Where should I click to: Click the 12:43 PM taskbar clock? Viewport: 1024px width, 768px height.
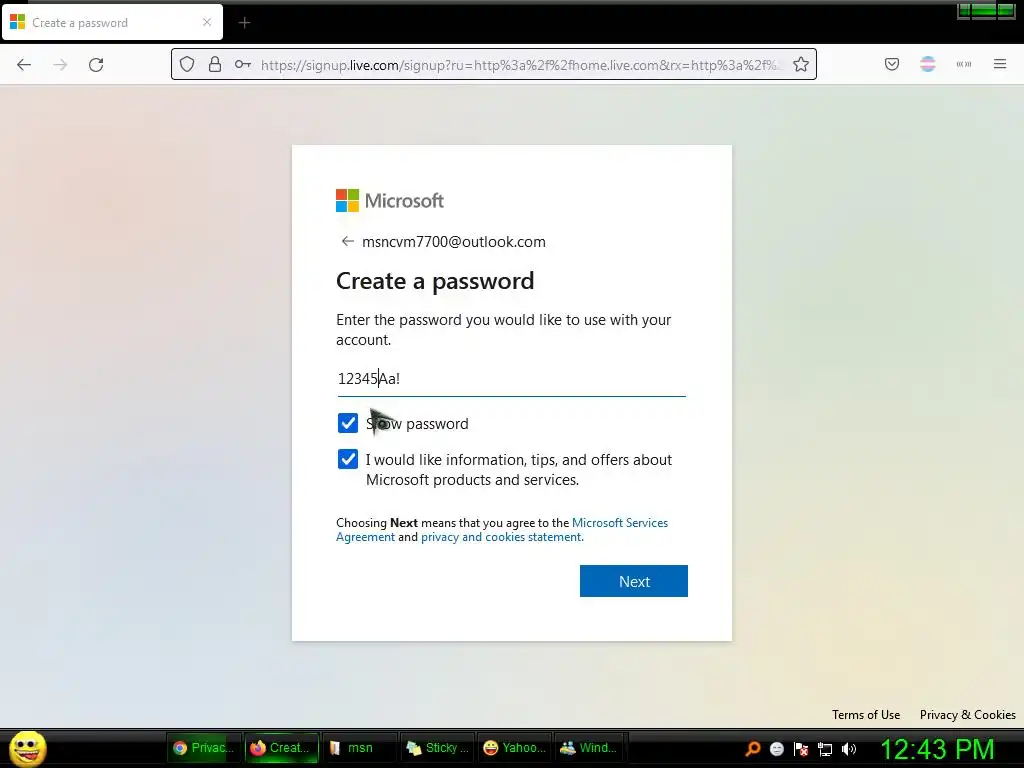[x=937, y=749]
